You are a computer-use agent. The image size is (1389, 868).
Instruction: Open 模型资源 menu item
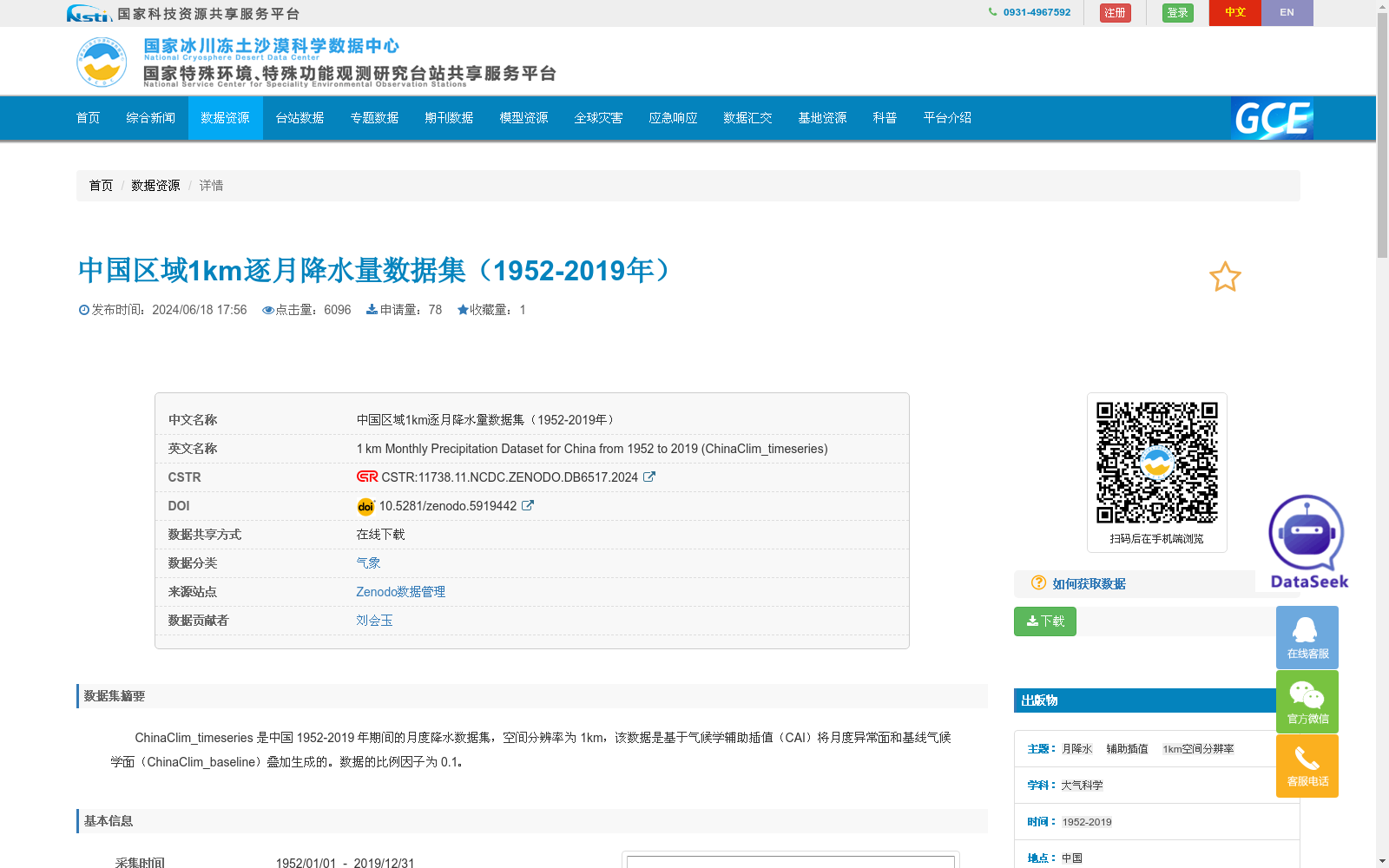524,118
